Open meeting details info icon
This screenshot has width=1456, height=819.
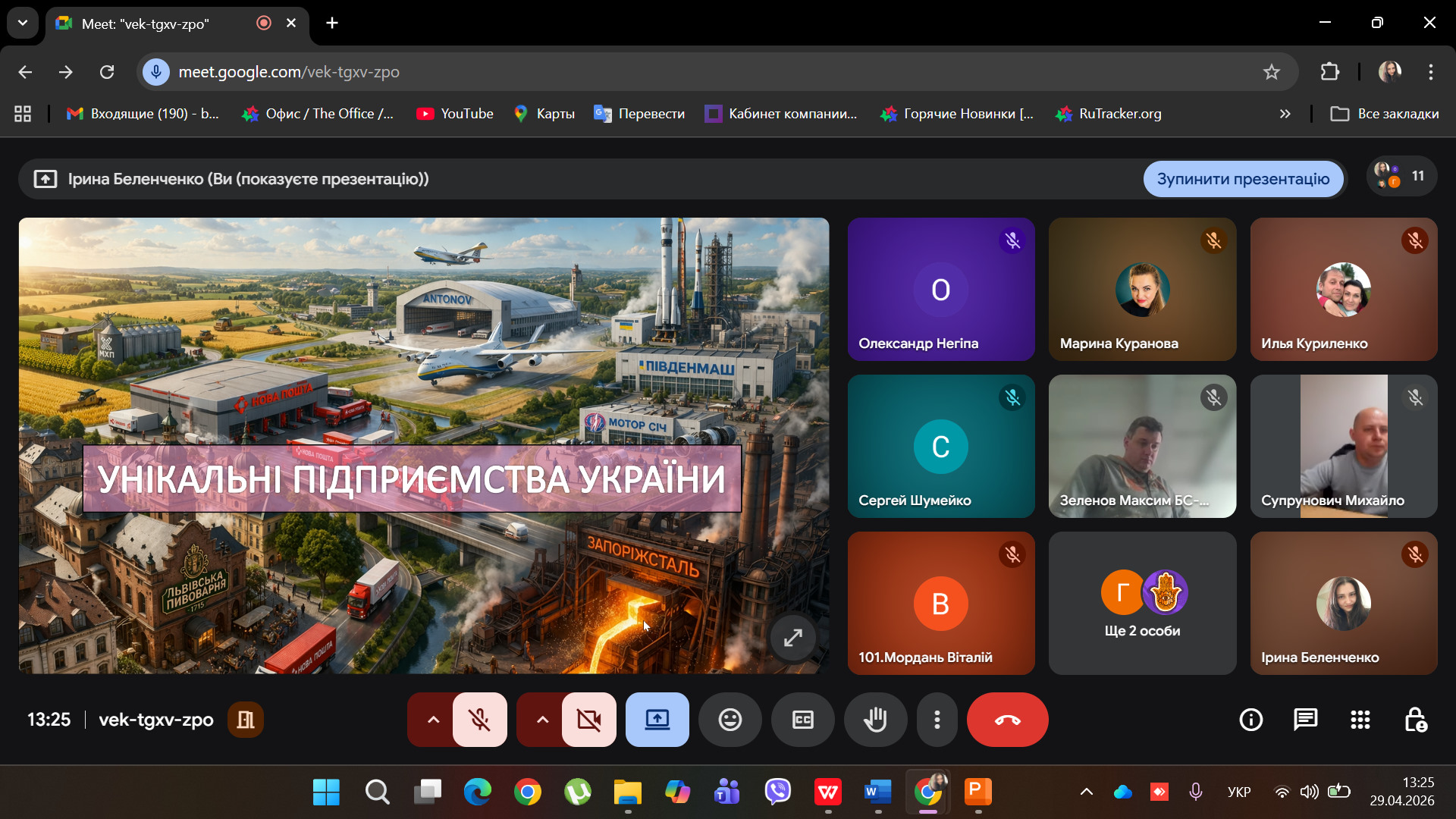coord(1250,720)
